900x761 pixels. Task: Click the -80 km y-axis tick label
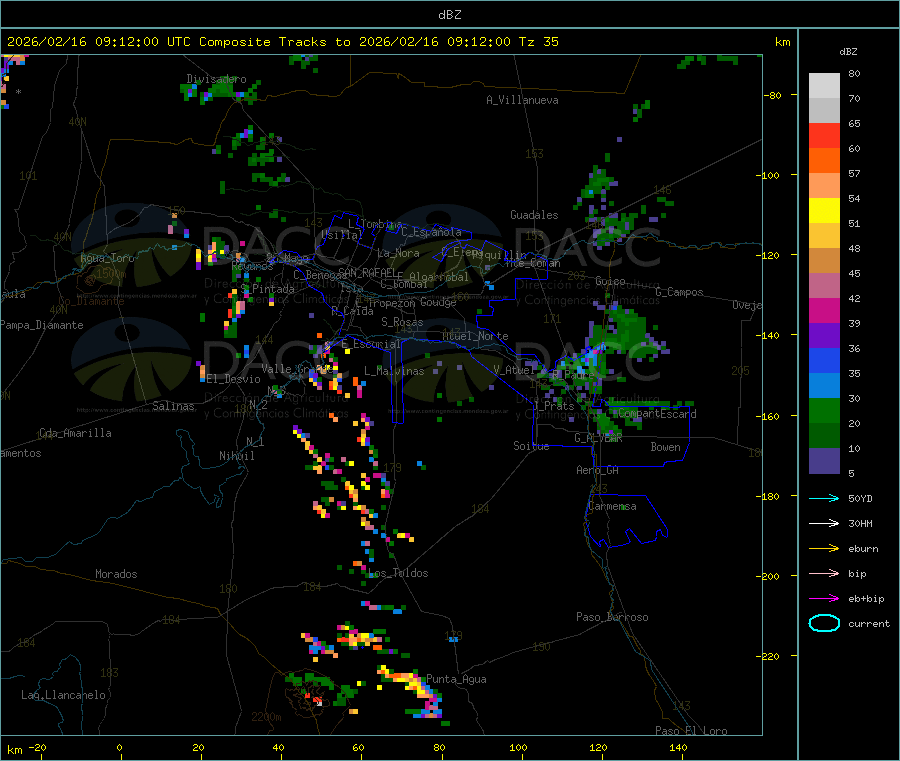pyautogui.click(x=774, y=95)
